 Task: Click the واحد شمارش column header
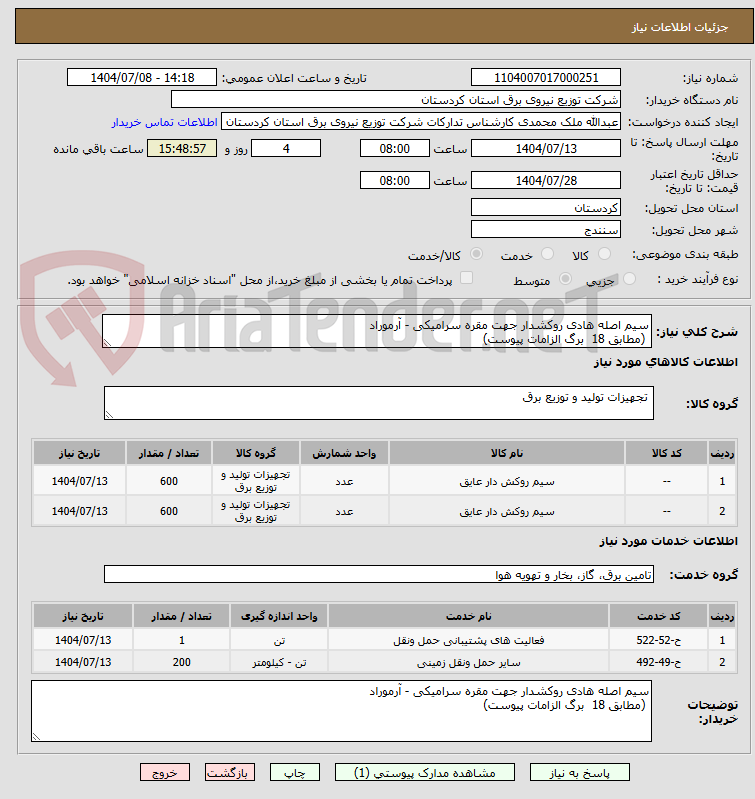point(344,453)
